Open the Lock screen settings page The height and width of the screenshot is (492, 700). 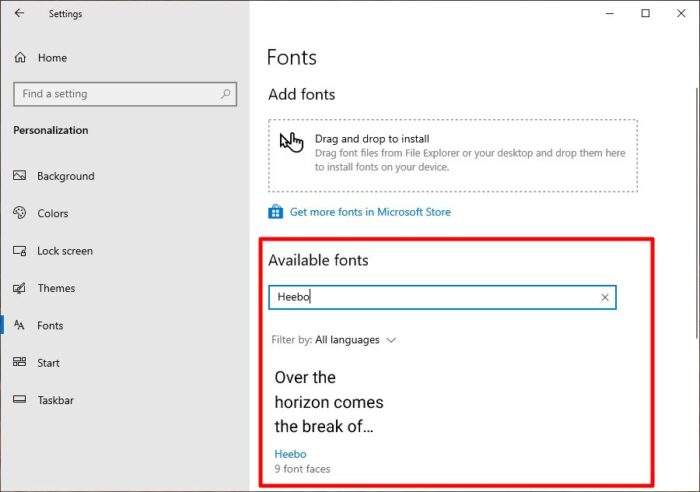[65, 251]
